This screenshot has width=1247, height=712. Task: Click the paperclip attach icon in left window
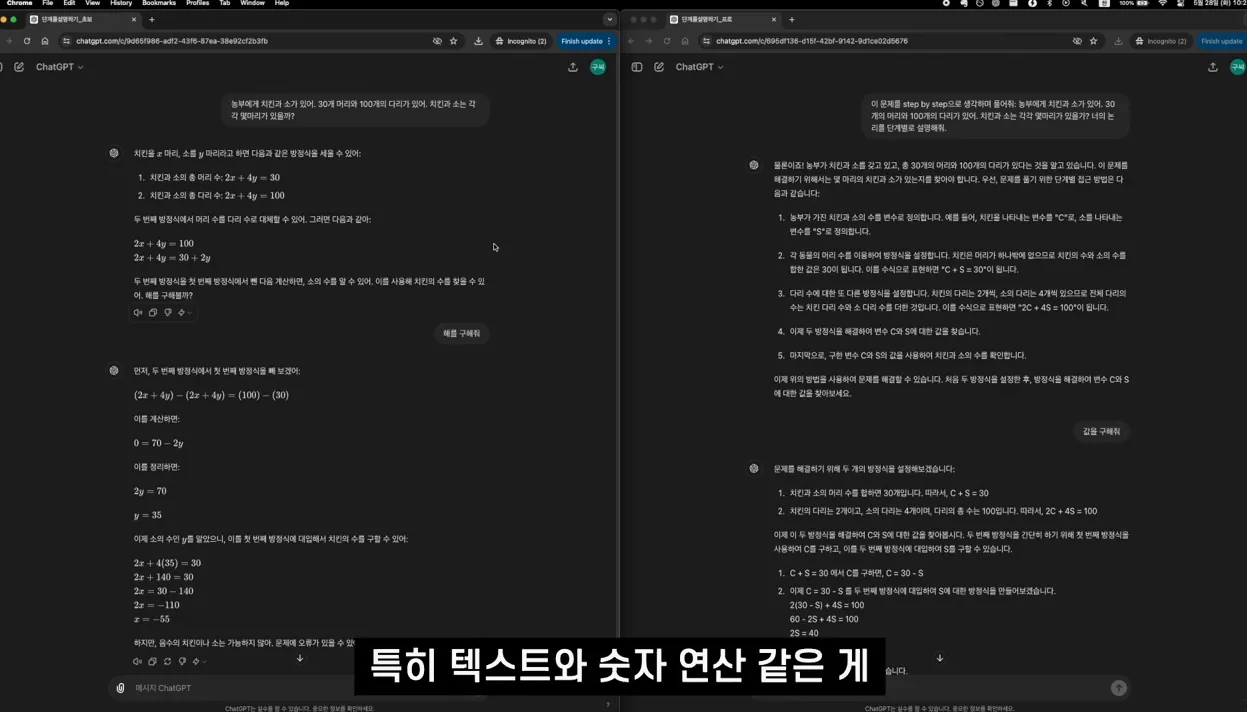point(121,688)
